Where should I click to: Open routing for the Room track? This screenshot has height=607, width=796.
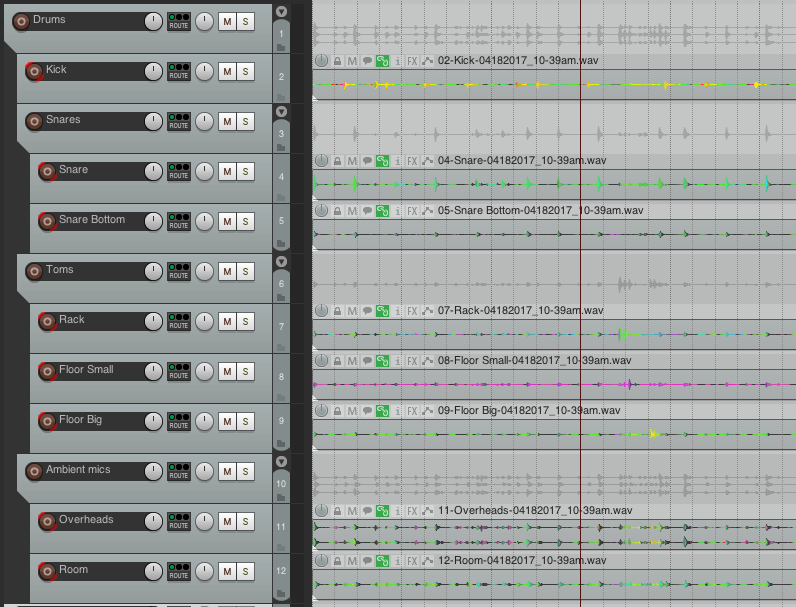pos(179,571)
